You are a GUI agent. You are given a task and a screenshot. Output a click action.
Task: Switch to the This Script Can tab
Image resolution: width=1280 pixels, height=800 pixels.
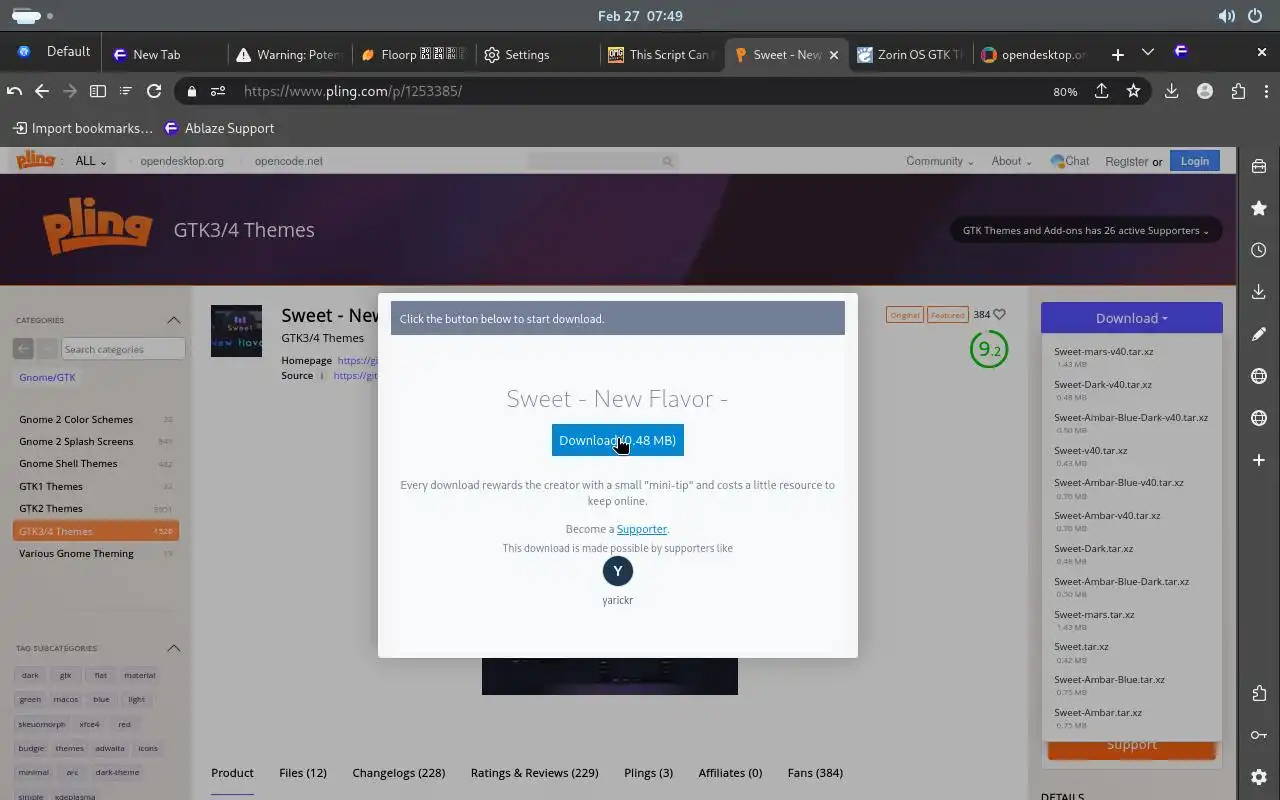[x=664, y=55]
